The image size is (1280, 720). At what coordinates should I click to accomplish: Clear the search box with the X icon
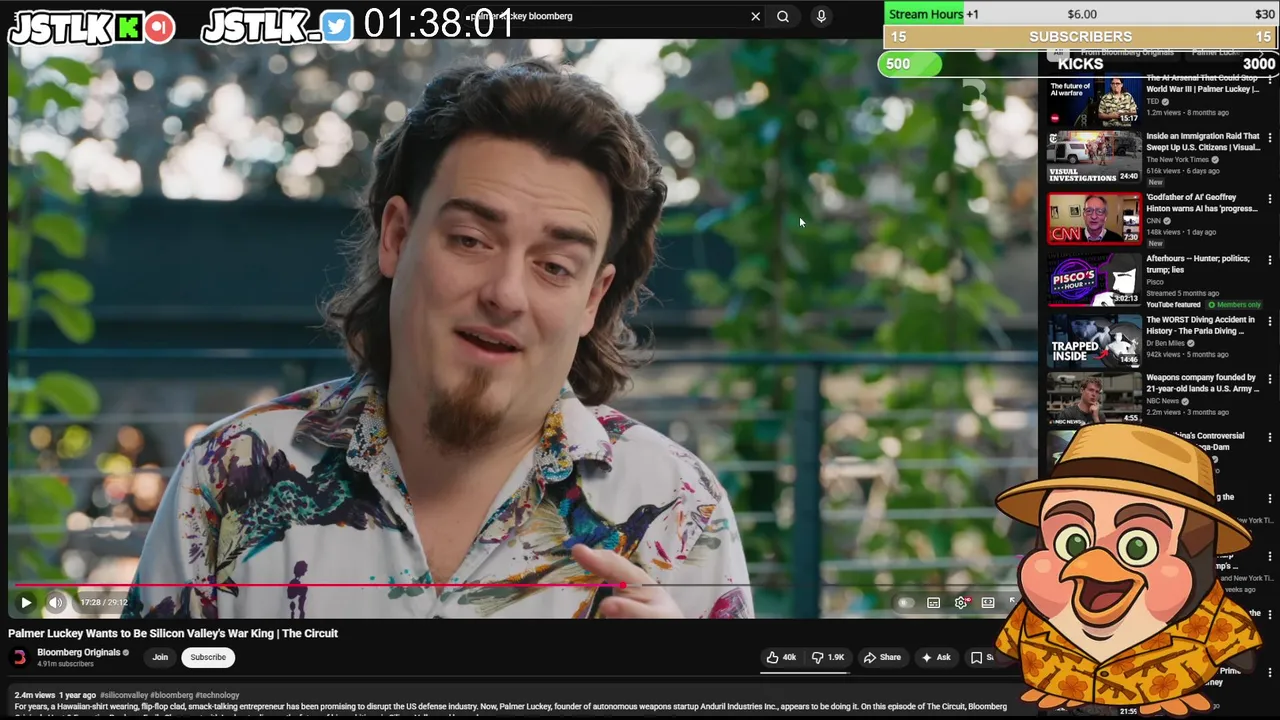tap(756, 16)
